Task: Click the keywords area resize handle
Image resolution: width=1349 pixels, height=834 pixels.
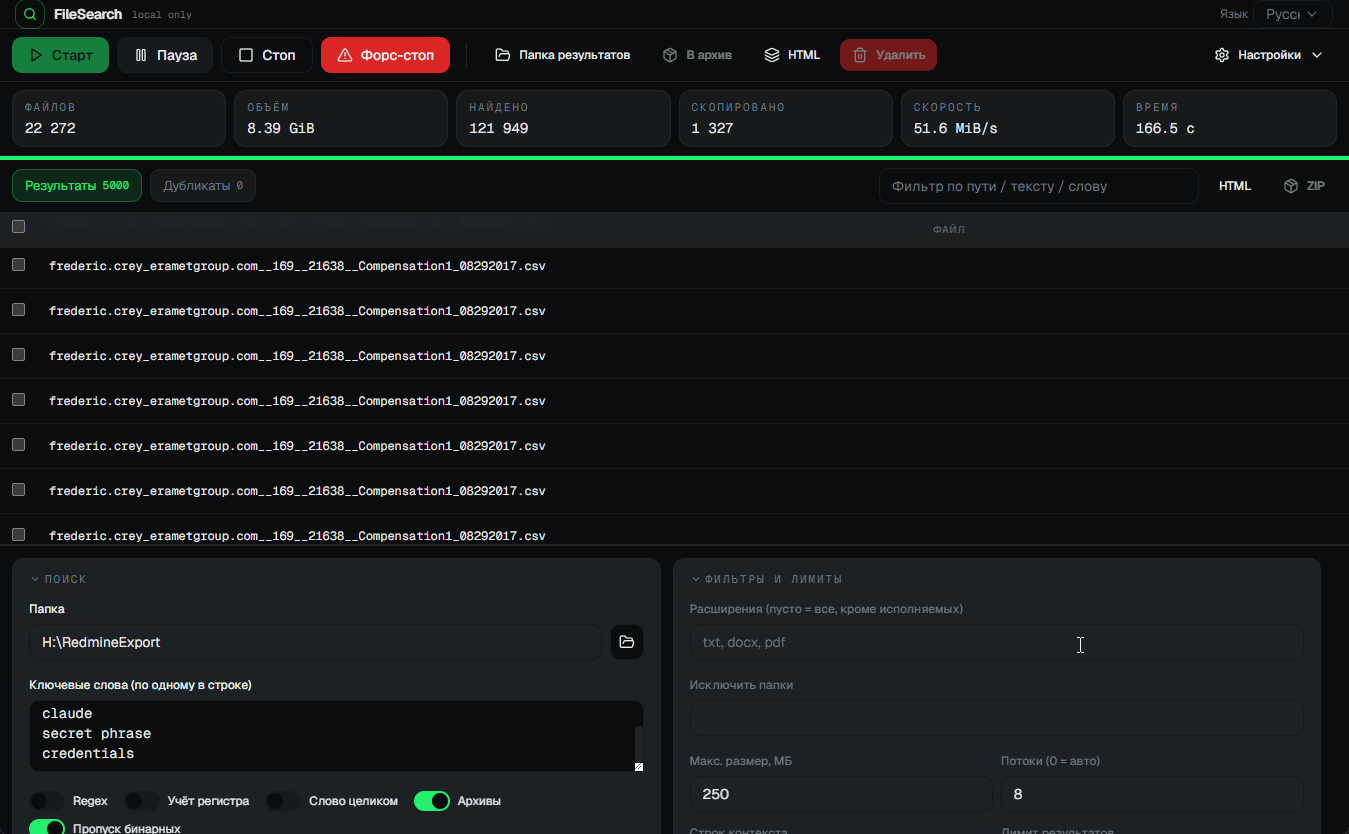Action: (638, 767)
